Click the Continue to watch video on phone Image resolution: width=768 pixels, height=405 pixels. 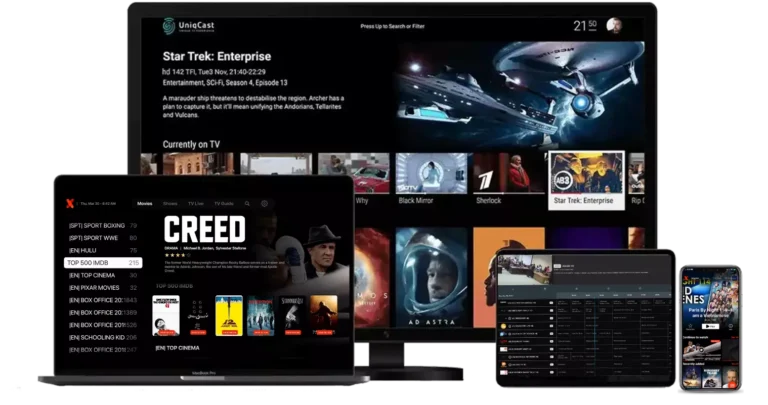coord(701,351)
